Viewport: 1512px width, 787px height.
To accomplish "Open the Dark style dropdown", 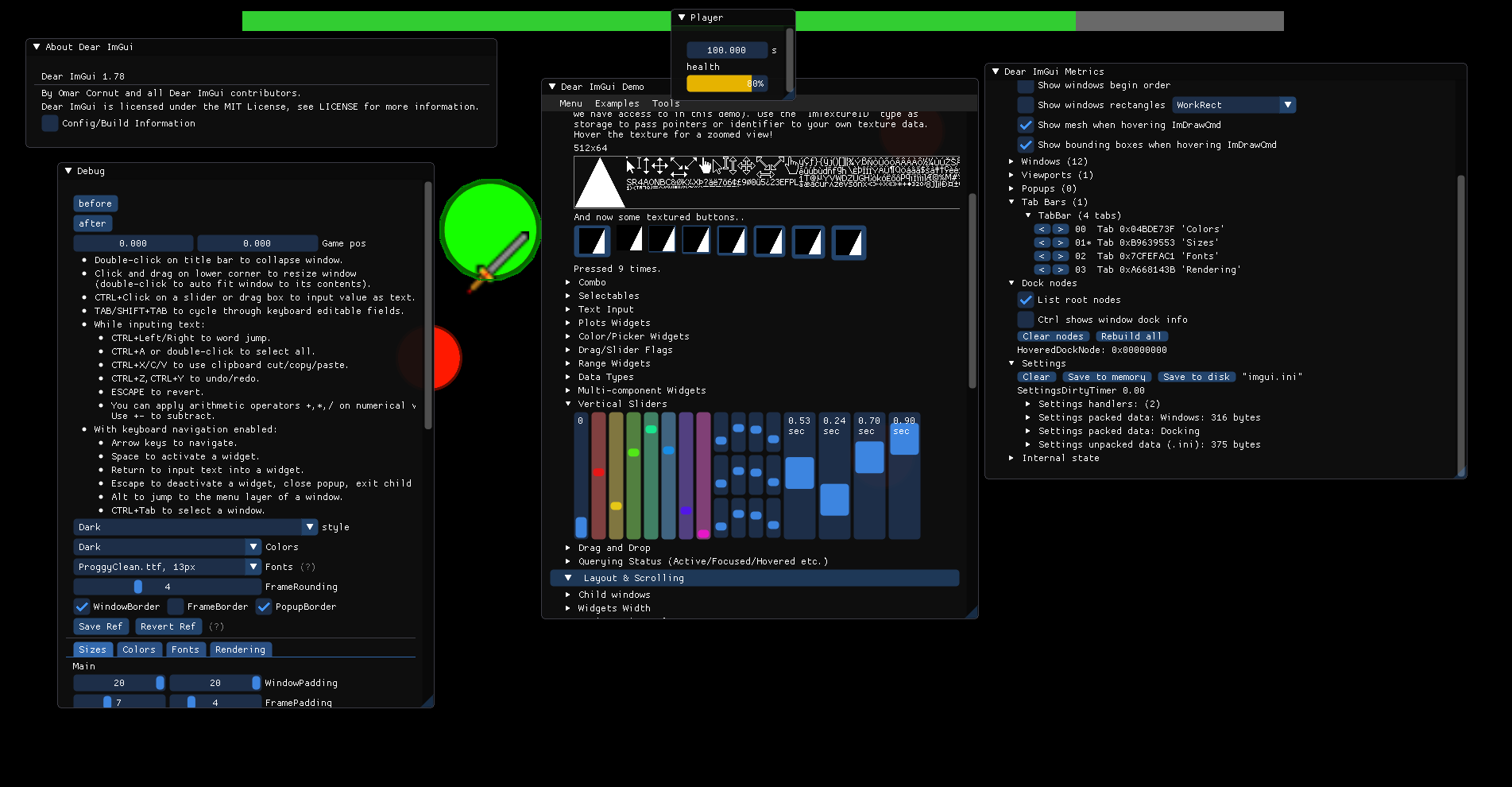I will coord(195,527).
